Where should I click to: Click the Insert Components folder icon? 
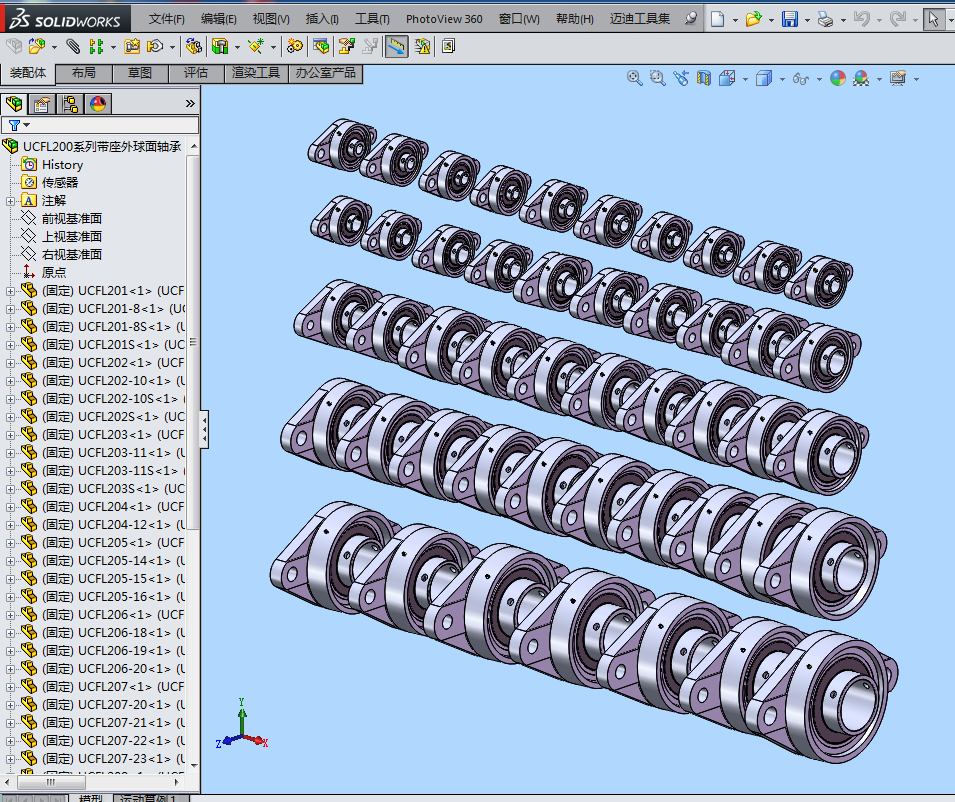37,46
